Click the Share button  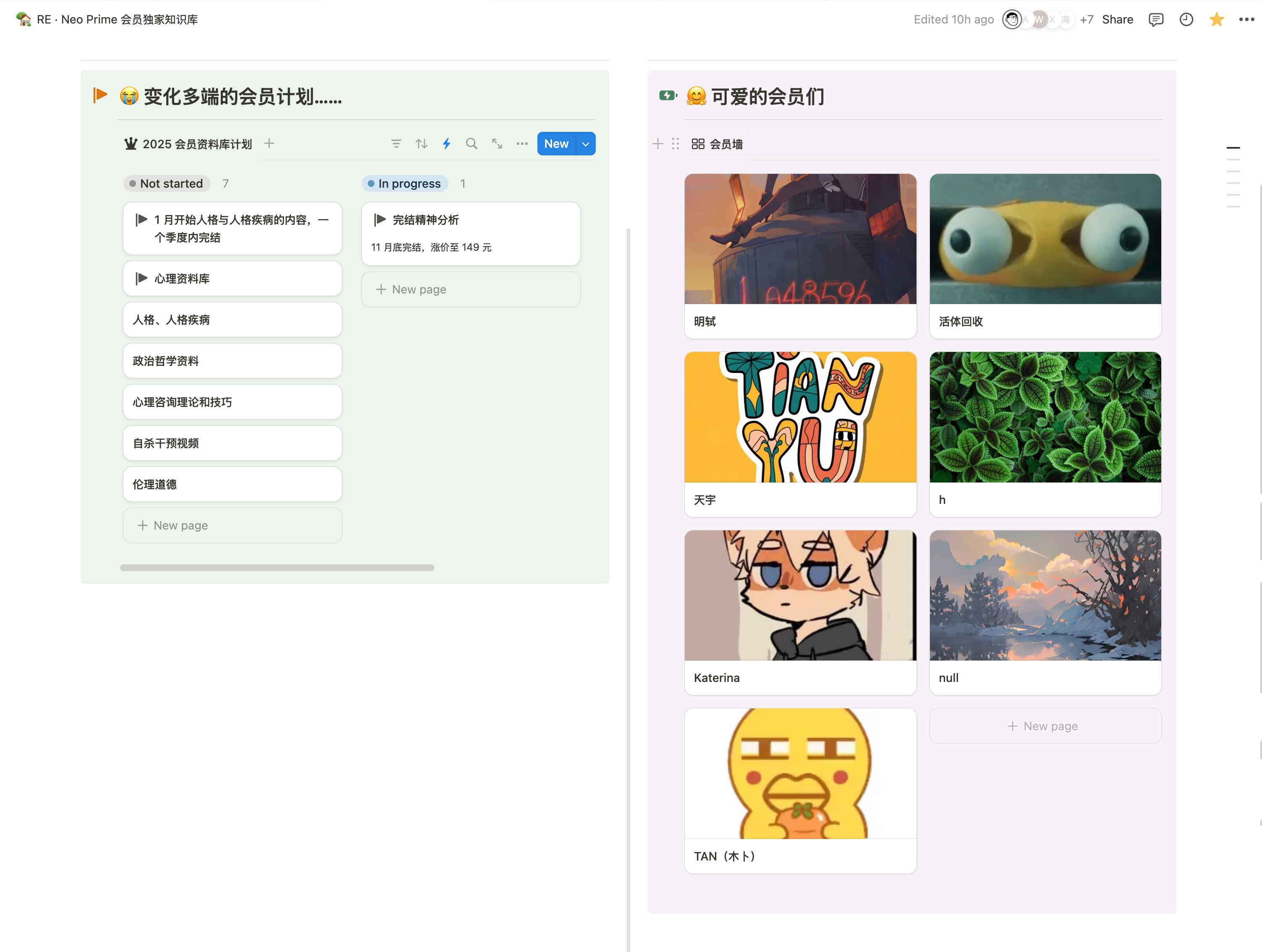click(1117, 19)
